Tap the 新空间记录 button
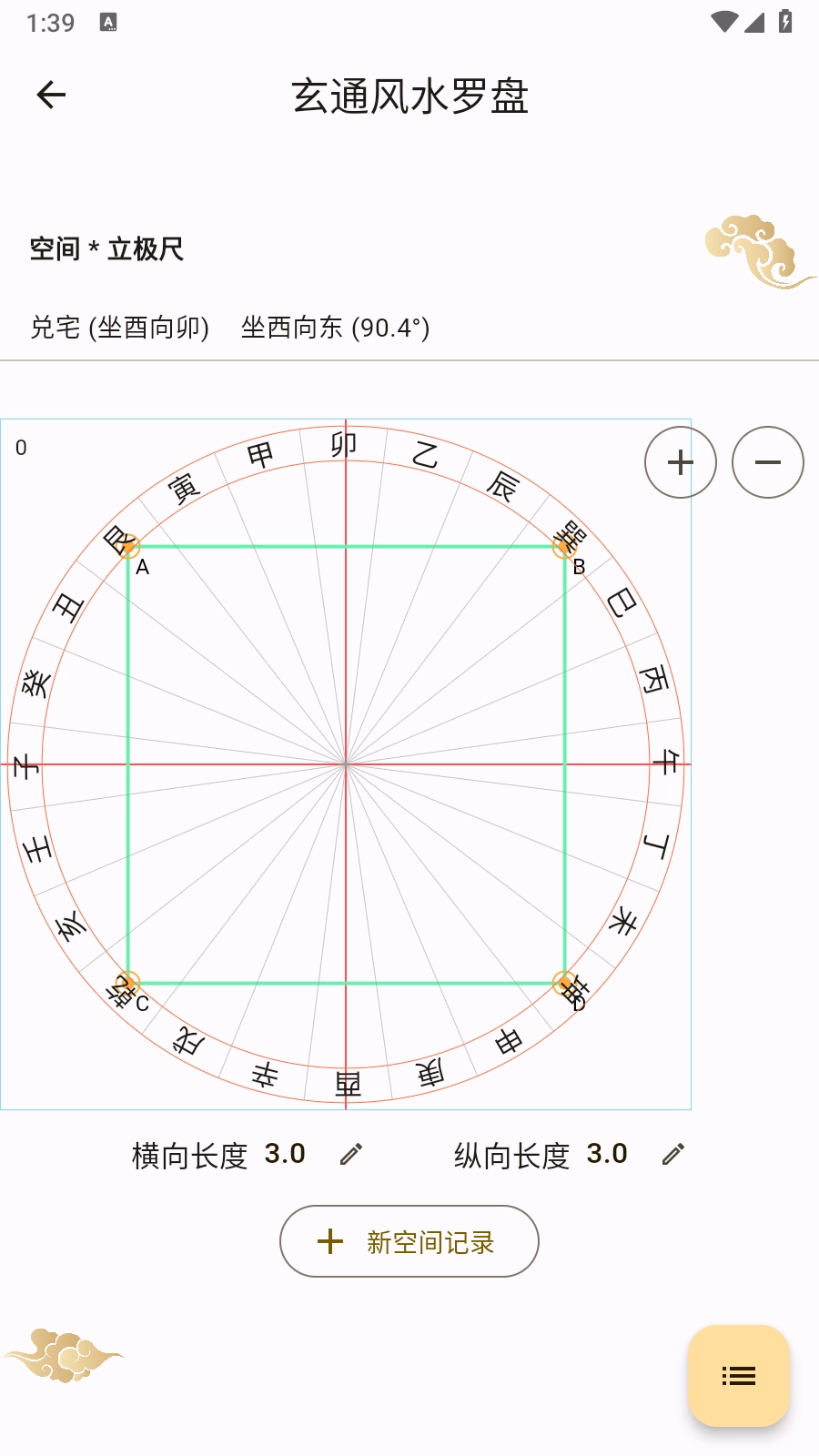The image size is (819, 1456). tap(409, 1241)
